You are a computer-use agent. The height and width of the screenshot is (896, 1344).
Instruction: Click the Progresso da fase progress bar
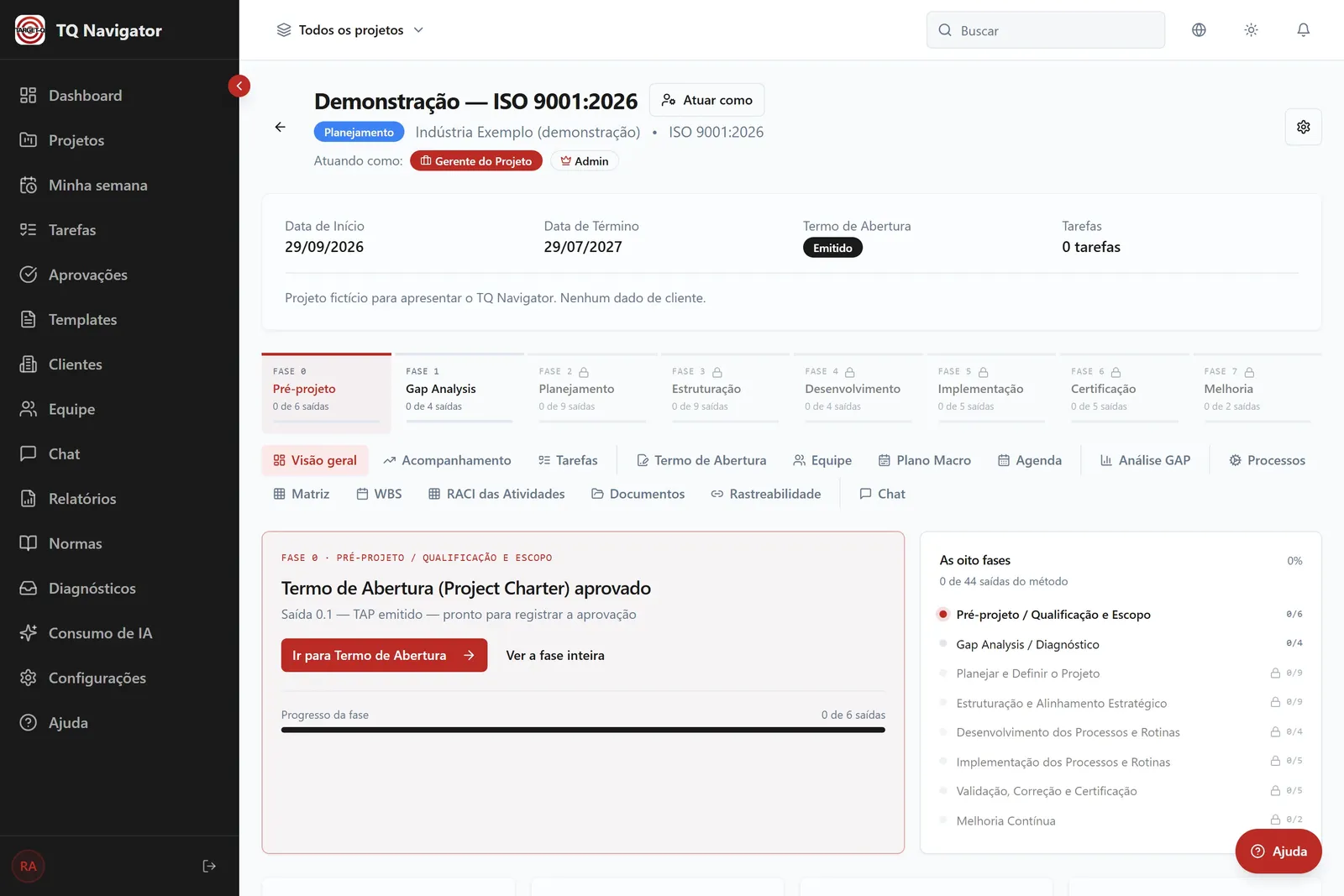coord(583,730)
